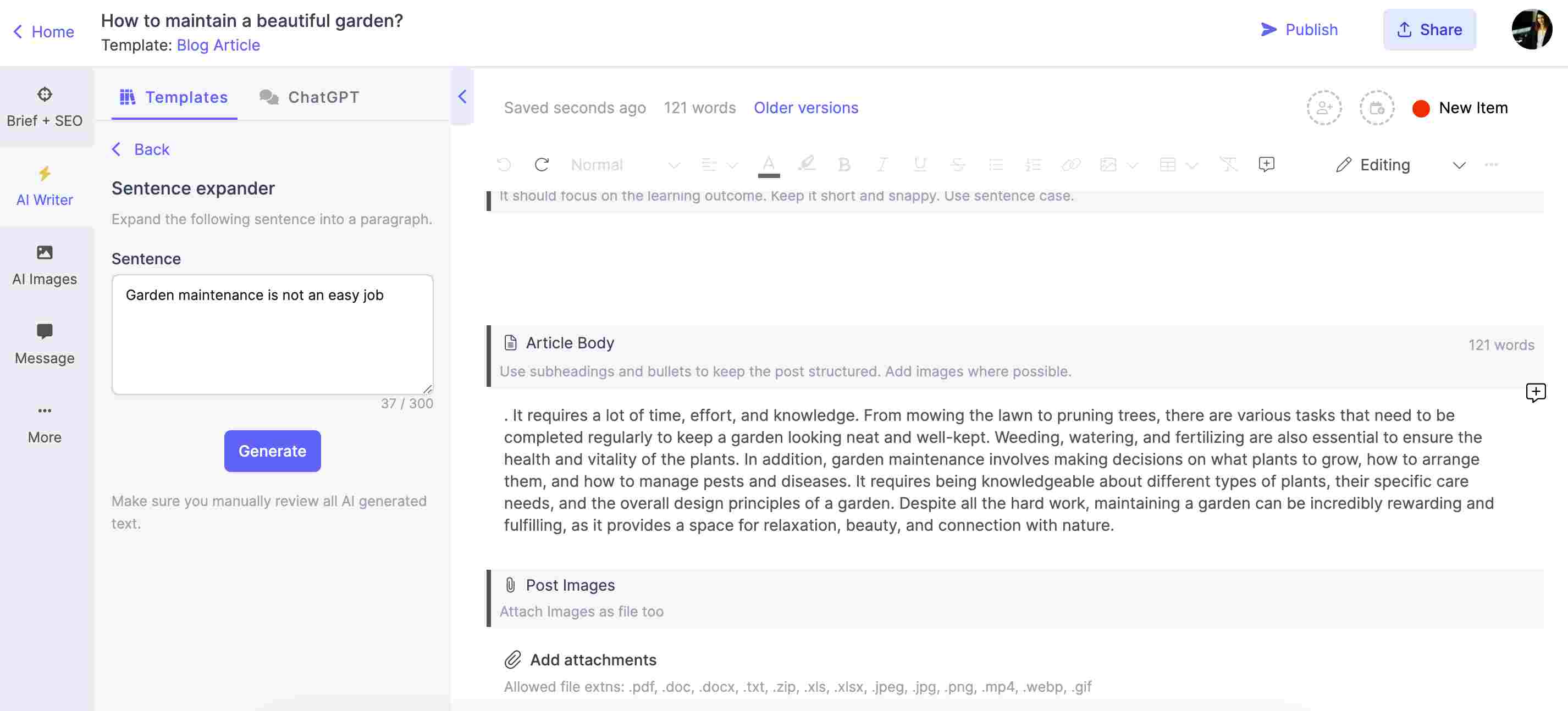Viewport: 1568px width, 711px height.
Task: Click the Numbered list icon
Action: [x=1032, y=163]
